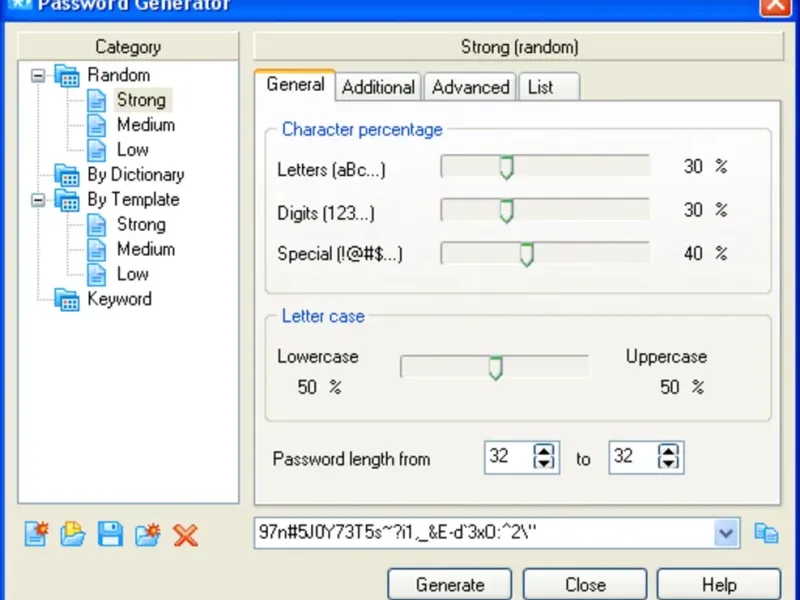The image size is (800, 600).
Task: Click the Letters percentage slider handle
Action: 506,167
